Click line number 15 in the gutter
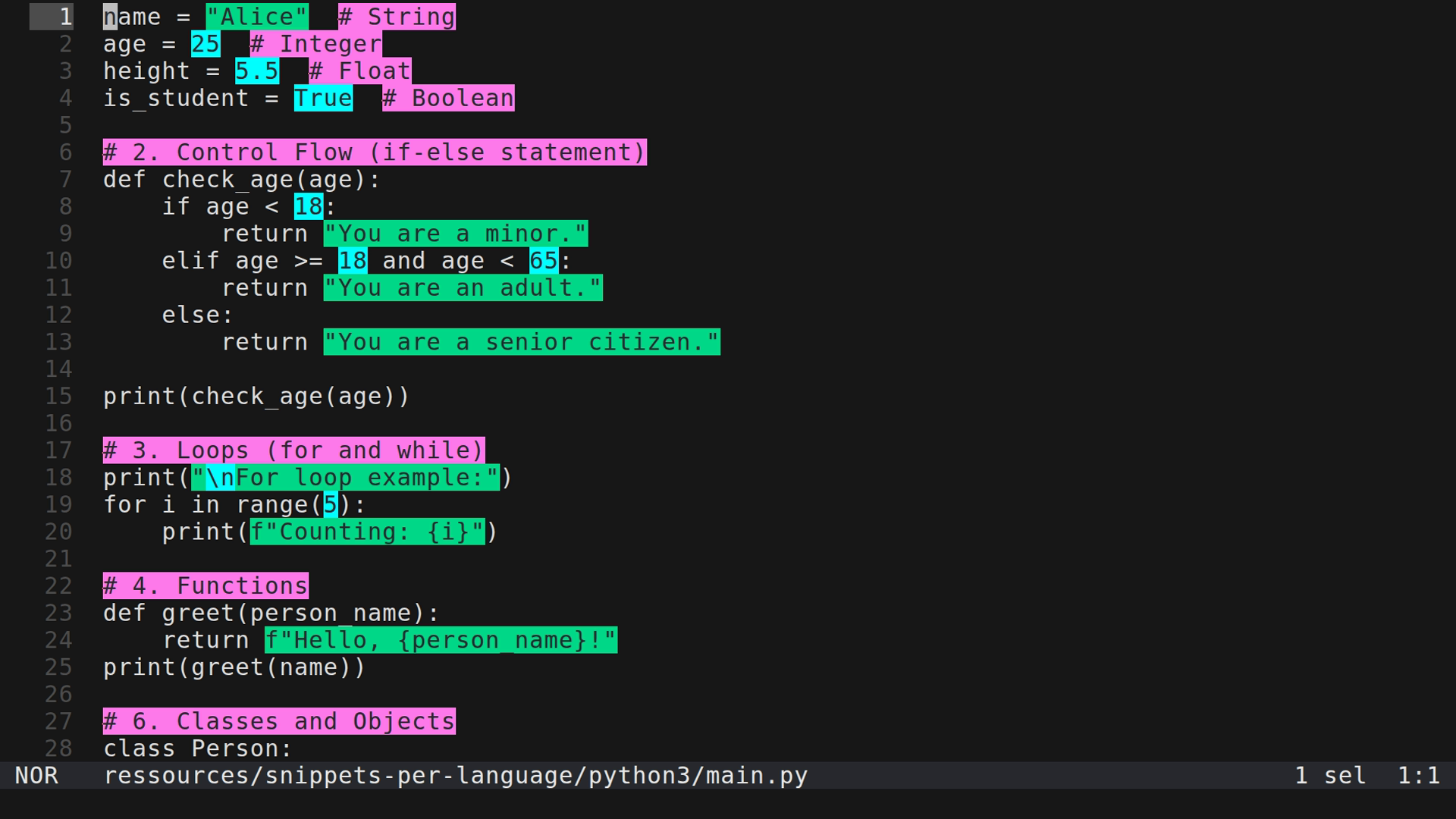 click(57, 396)
